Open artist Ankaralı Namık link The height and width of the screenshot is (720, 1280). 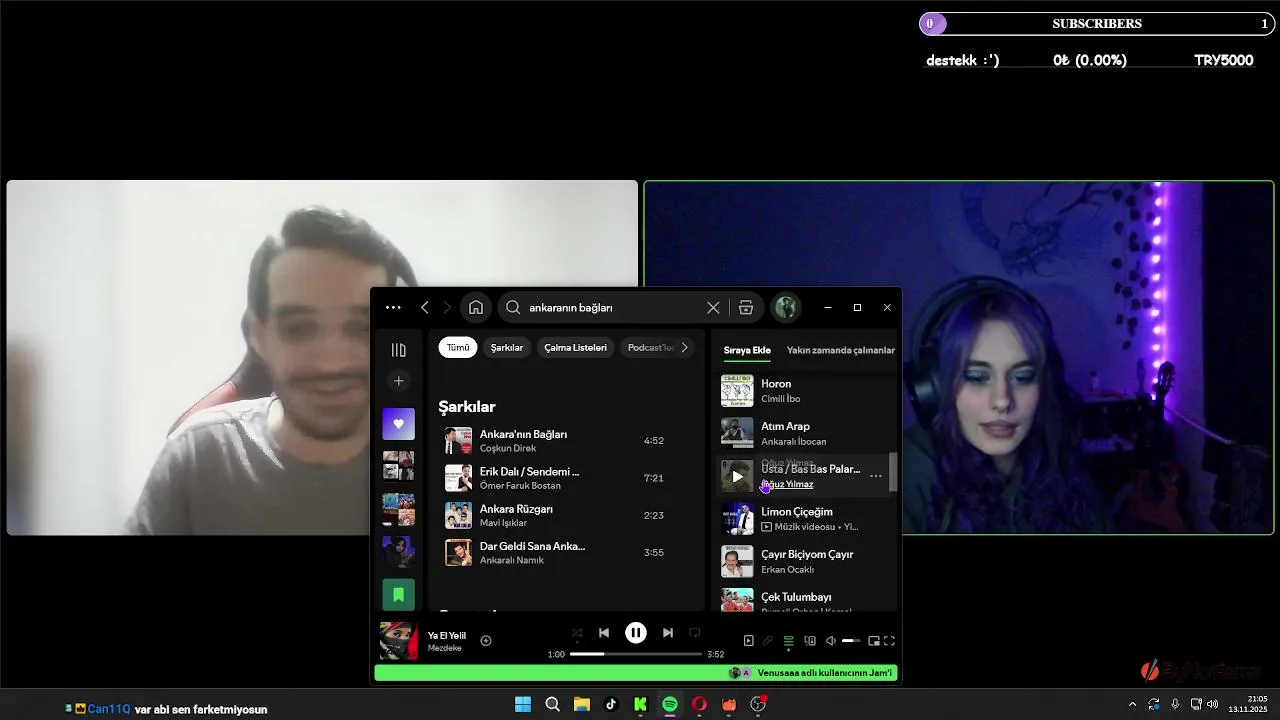512,561
